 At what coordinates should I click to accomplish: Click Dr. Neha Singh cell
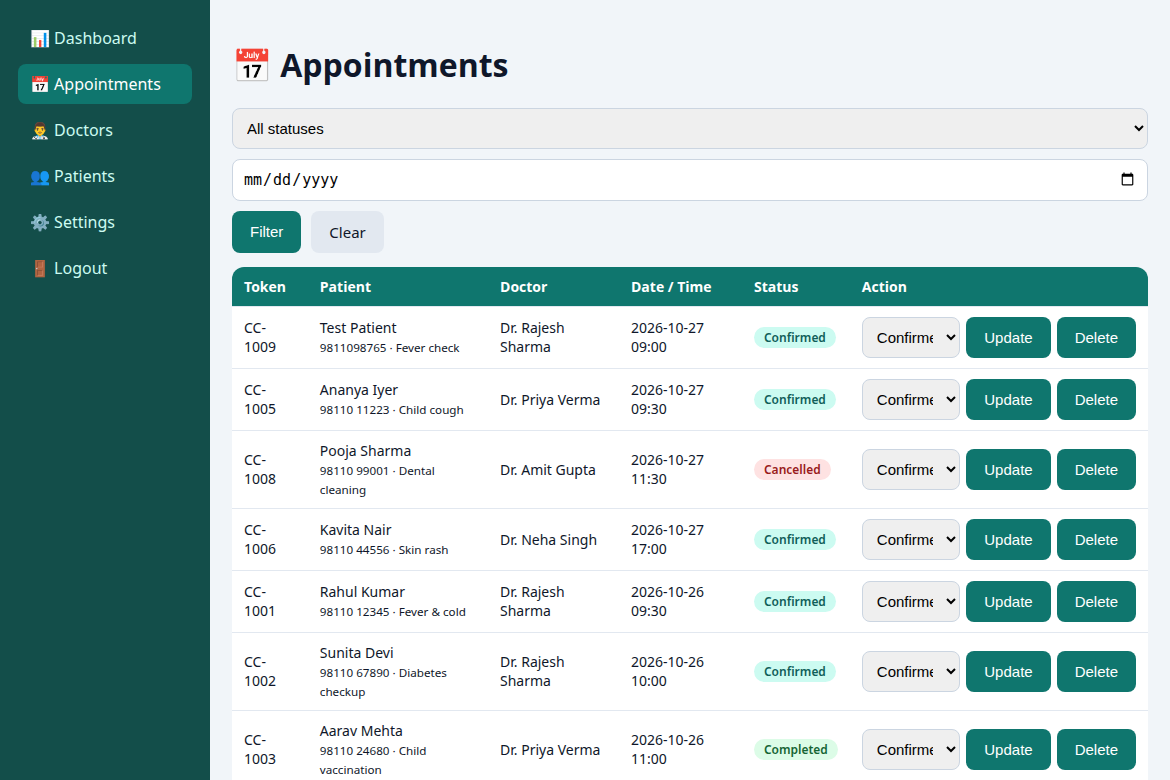click(x=548, y=540)
